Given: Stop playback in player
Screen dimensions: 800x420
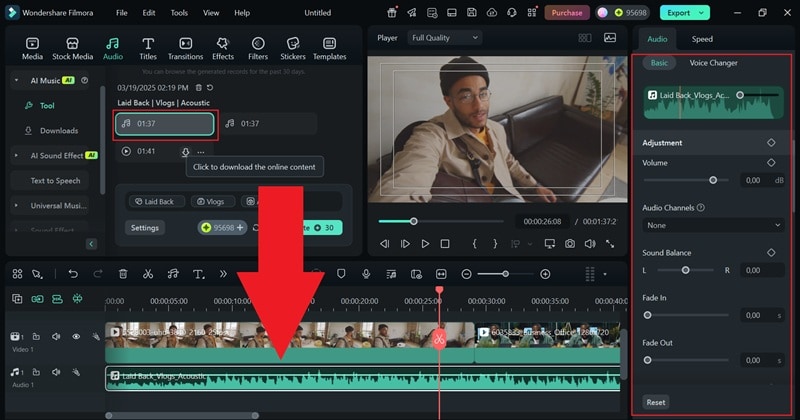Looking at the screenshot, I should (x=445, y=244).
